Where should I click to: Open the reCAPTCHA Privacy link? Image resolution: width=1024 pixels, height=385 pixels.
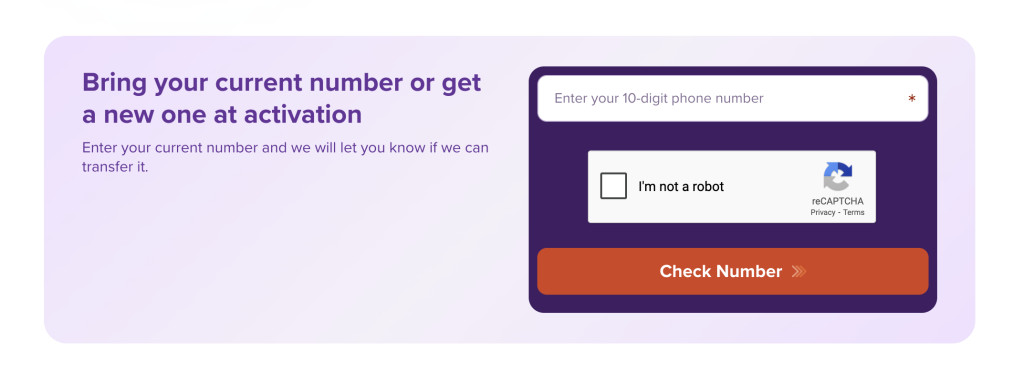click(x=823, y=213)
